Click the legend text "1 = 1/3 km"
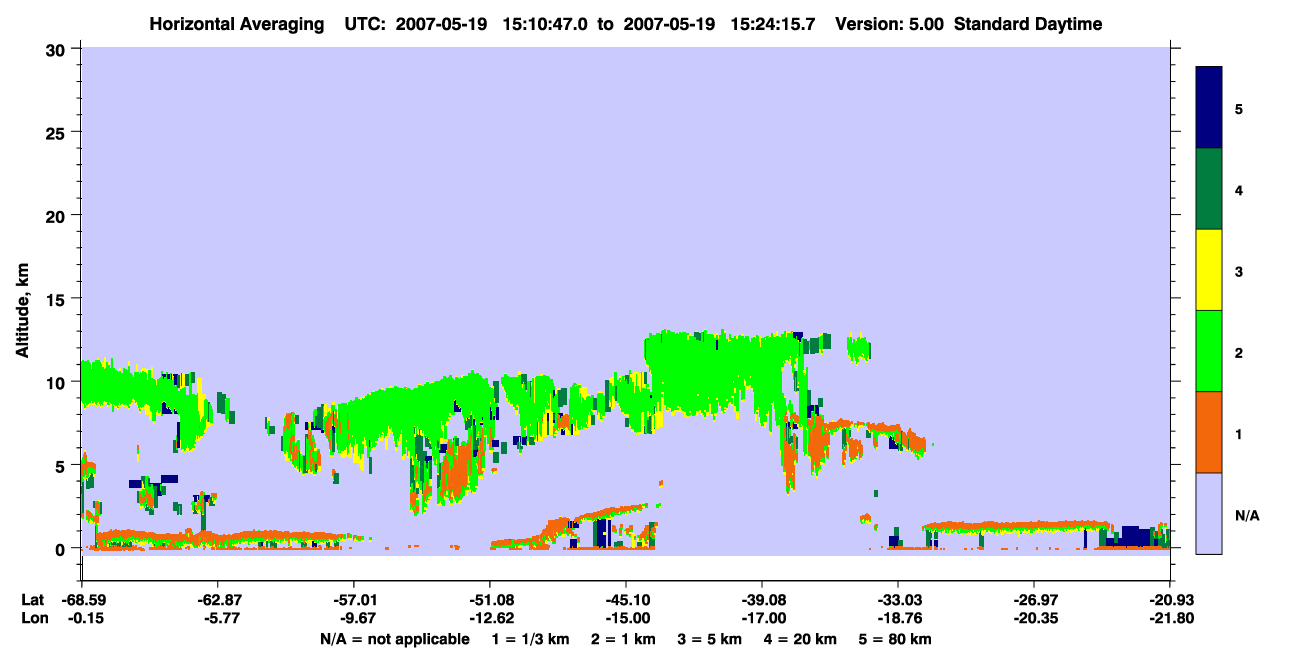The image size is (1300, 667). (x=528, y=639)
